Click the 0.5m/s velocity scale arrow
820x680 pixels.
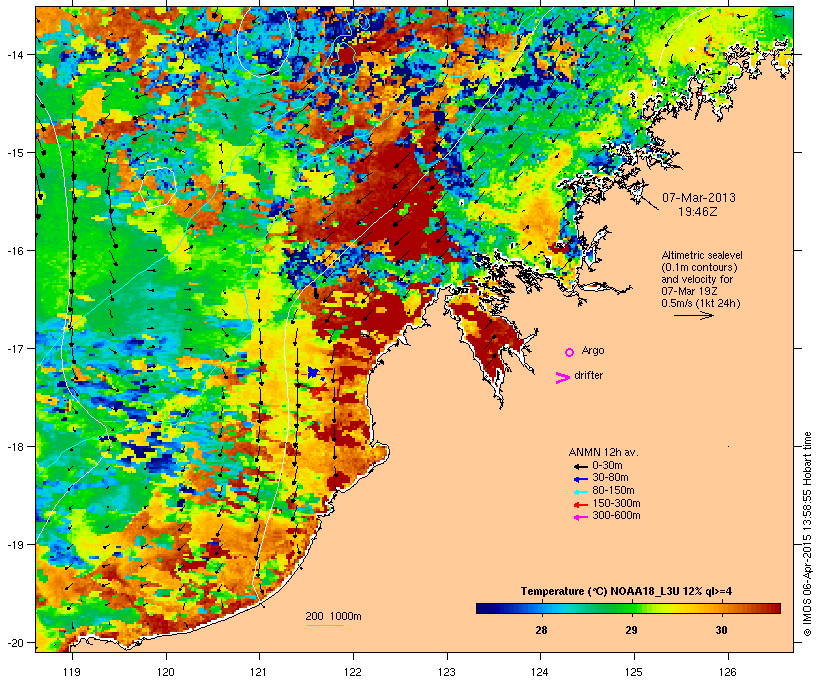click(x=693, y=315)
